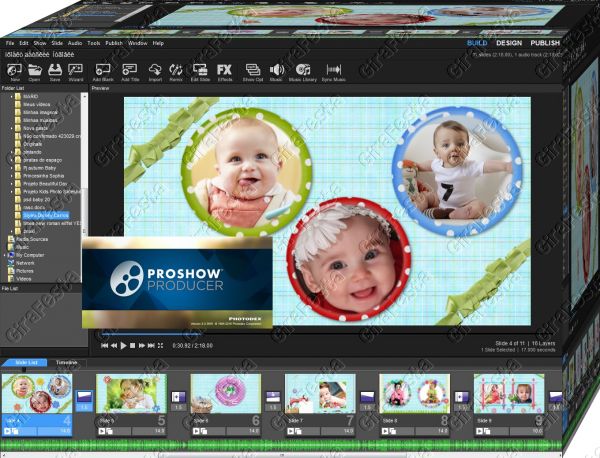The image size is (600, 458).
Task: Jump to the start of the preview
Action: pos(104,346)
